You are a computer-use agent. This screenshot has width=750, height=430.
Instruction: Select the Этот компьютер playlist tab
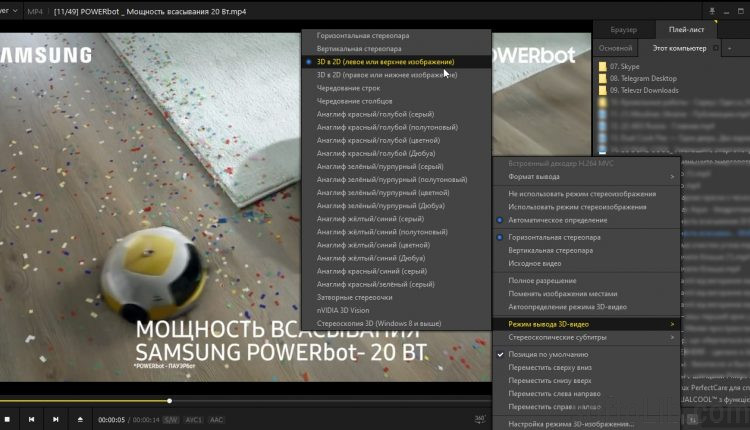[679, 48]
